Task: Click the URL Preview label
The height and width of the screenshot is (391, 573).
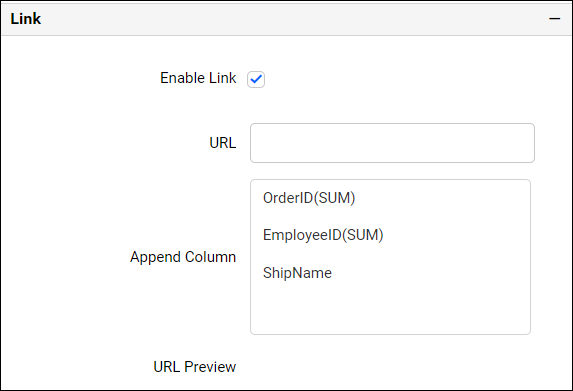Action: click(194, 367)
